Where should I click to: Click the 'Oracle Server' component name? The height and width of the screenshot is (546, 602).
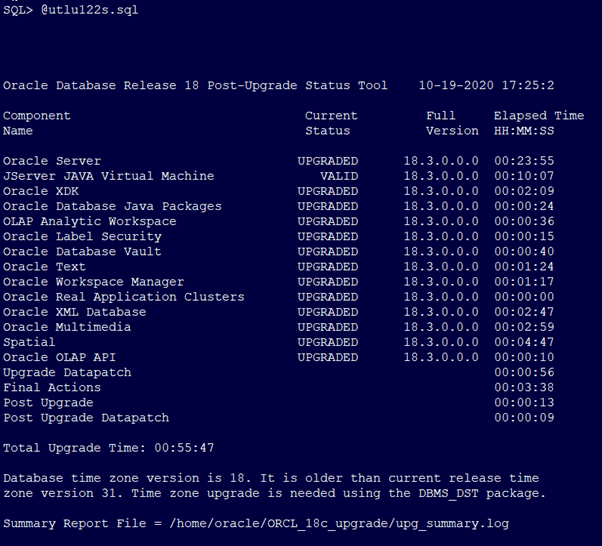(x=52, y=161)
